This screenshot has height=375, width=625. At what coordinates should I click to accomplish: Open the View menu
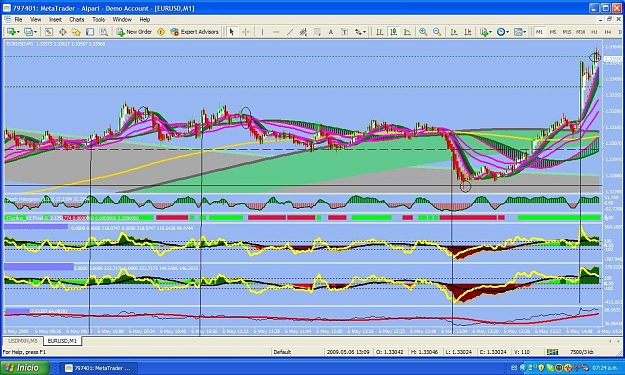pyautogui.click(x=35, y=20)
